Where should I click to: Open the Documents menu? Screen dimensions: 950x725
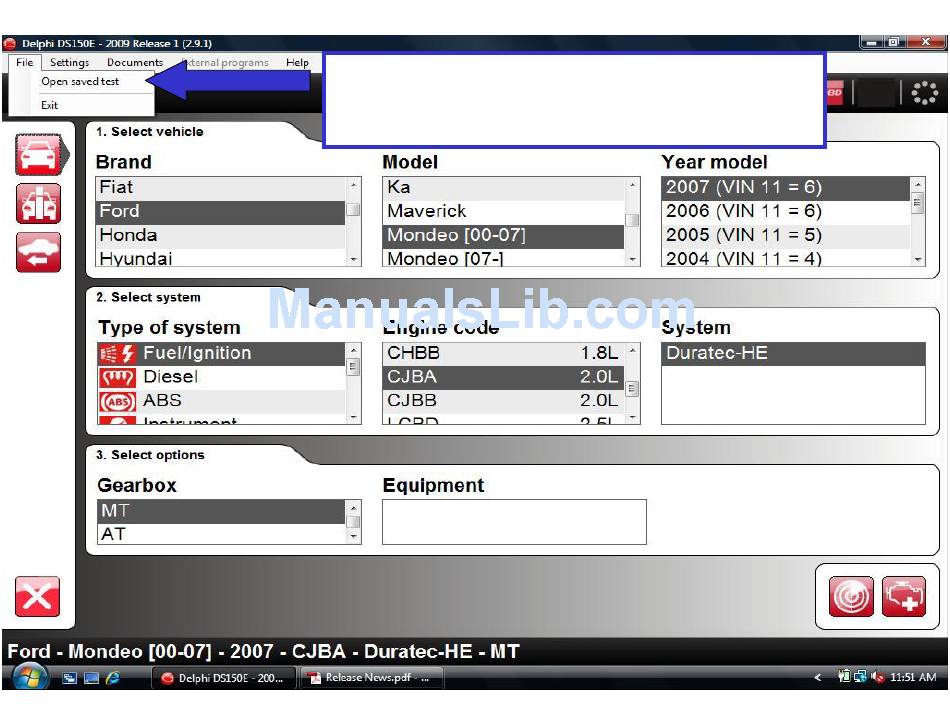tap(135, 62)
